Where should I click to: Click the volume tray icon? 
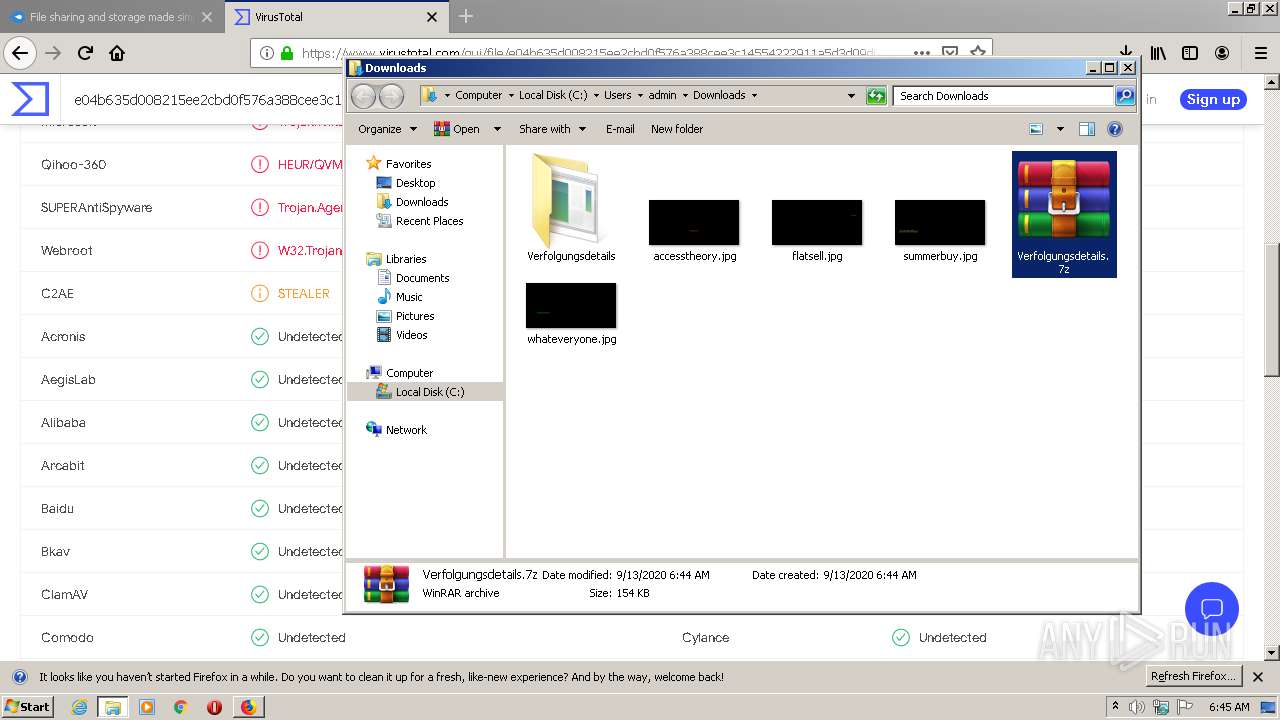point(1138,707)
